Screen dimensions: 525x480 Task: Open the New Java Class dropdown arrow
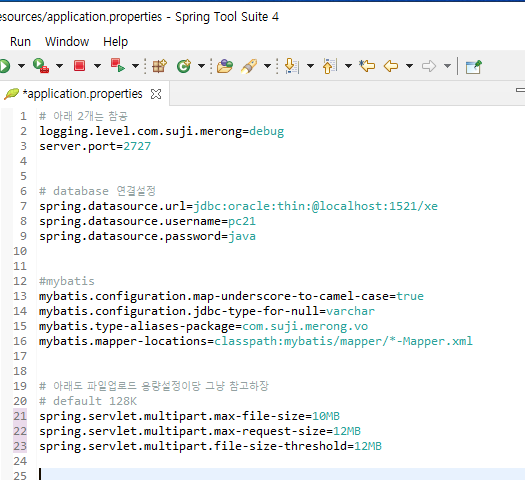pos(201,66)
